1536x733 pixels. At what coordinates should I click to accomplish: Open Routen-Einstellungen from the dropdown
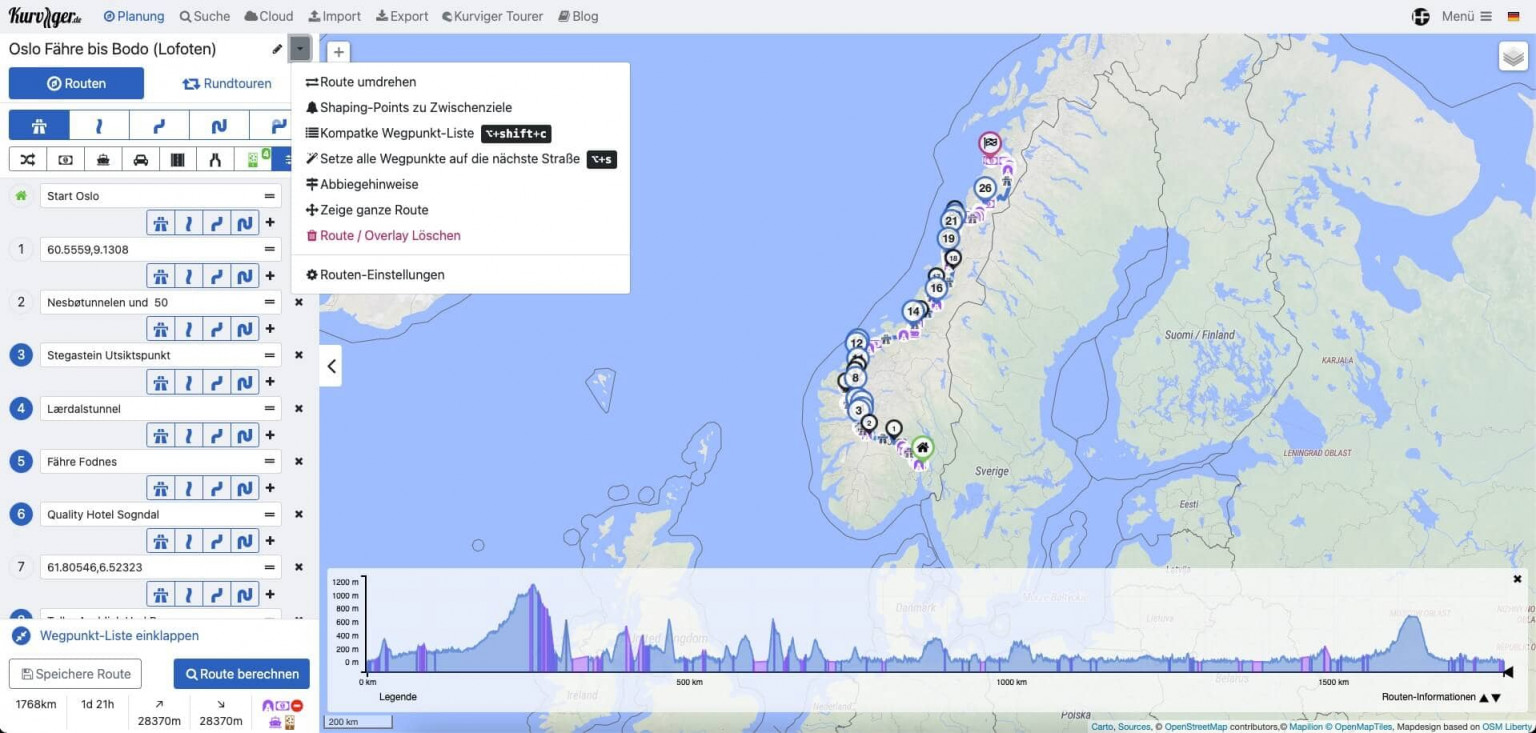pyautogui.click(x=375, y=274)
